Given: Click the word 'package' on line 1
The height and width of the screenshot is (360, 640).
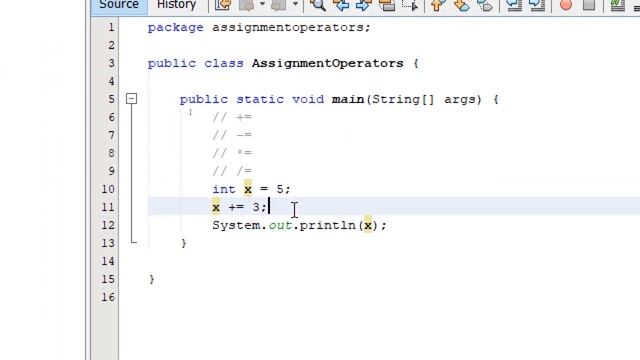Looking at the screenshot, I should tap(176, 28).
